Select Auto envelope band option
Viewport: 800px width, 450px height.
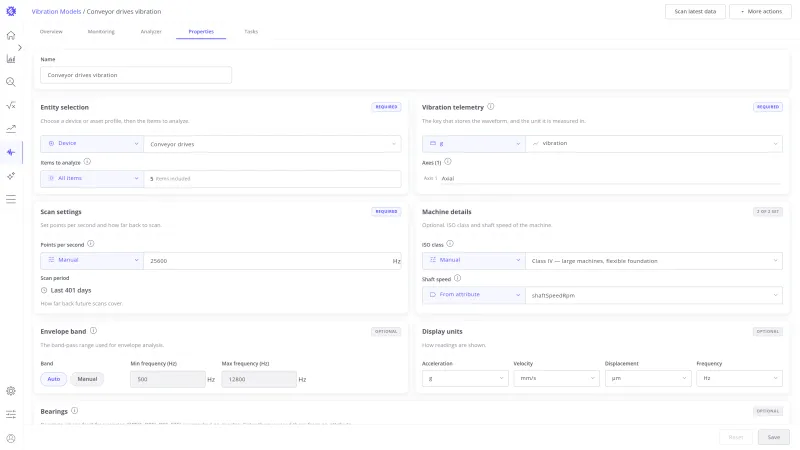coord(54,379)
